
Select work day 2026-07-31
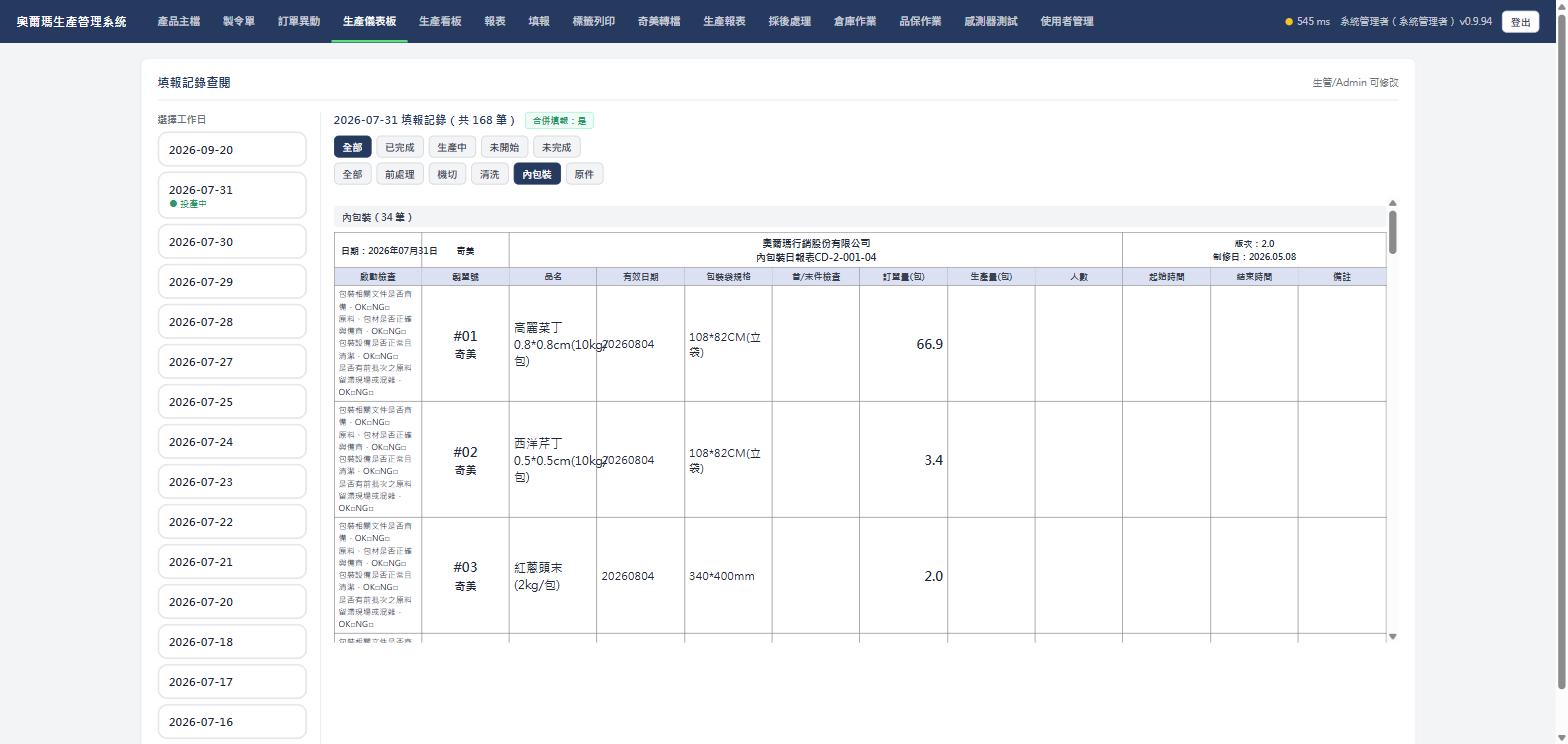click(232, 195)
